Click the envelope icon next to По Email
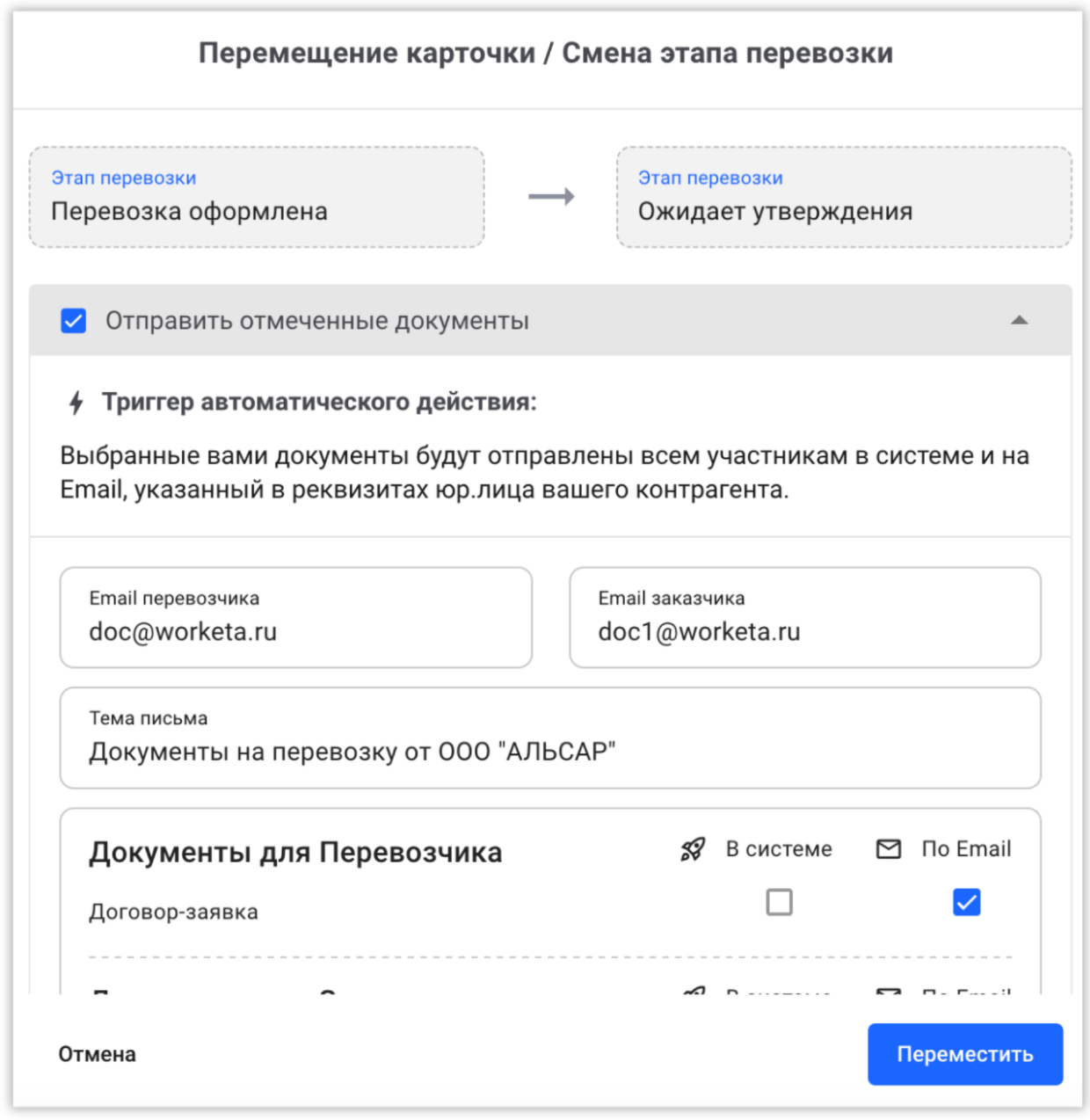The height and width of the screenshot is (1120, 1090). click(x=886, y=849)
